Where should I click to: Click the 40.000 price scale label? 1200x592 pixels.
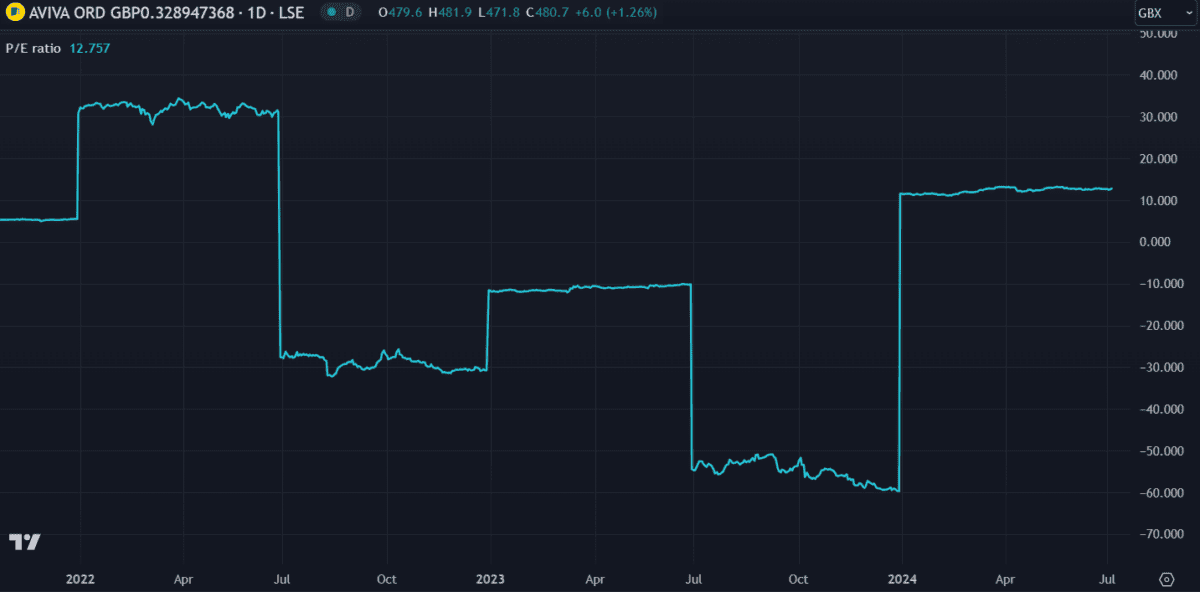tap(1159, 75)
